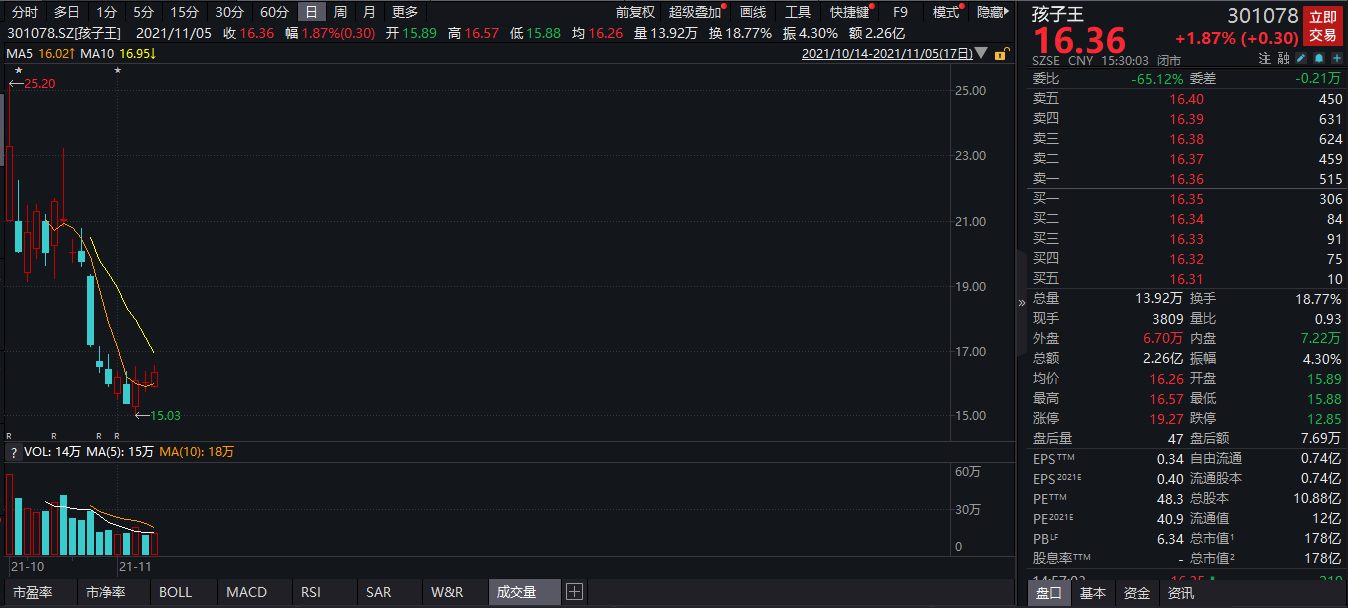Click the lock icon beside the date range
Image resolution: width=1348 pixels, height=608 pixels.
pos(999,54)
